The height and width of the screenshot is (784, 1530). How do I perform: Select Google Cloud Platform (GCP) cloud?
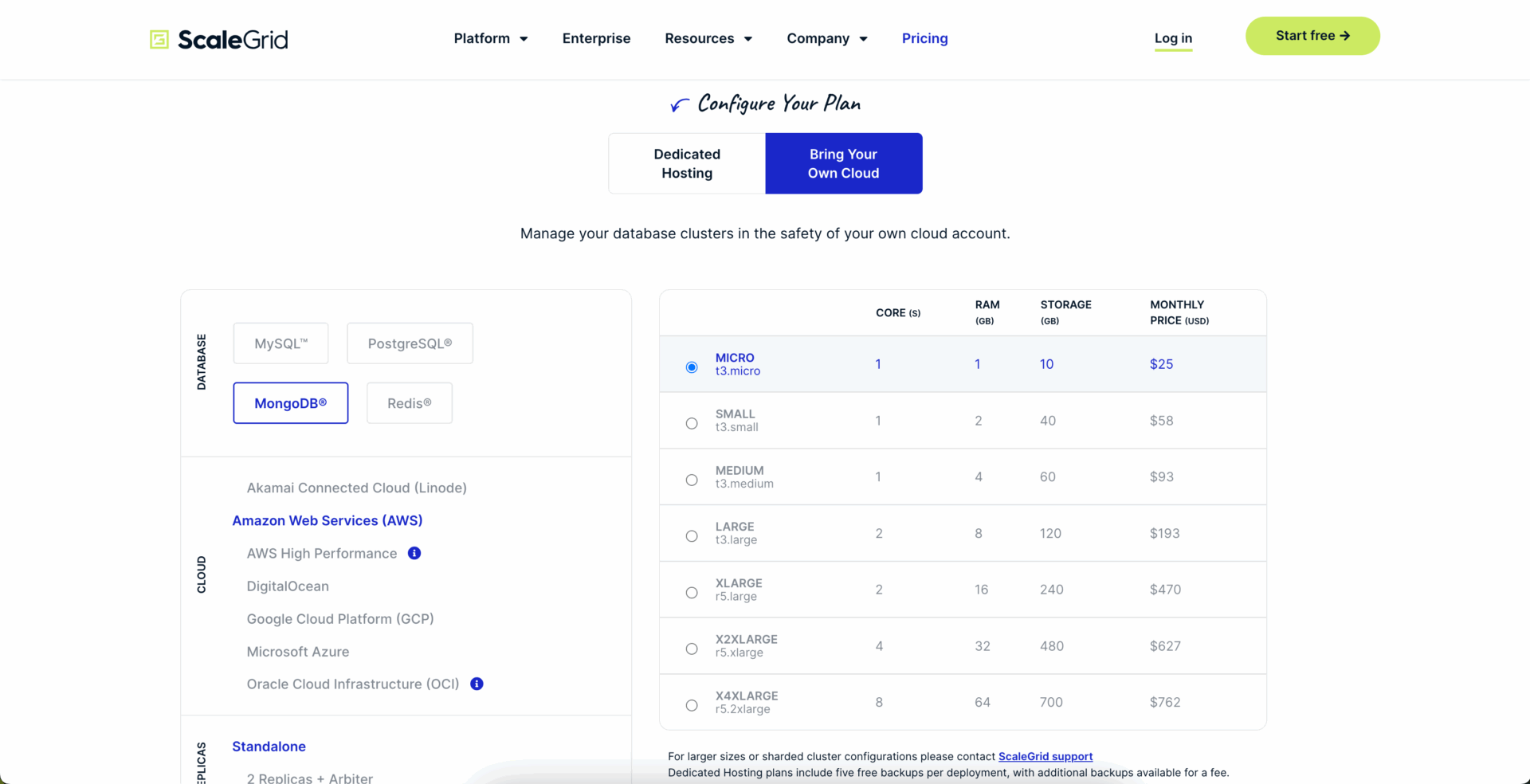[340, 618]
